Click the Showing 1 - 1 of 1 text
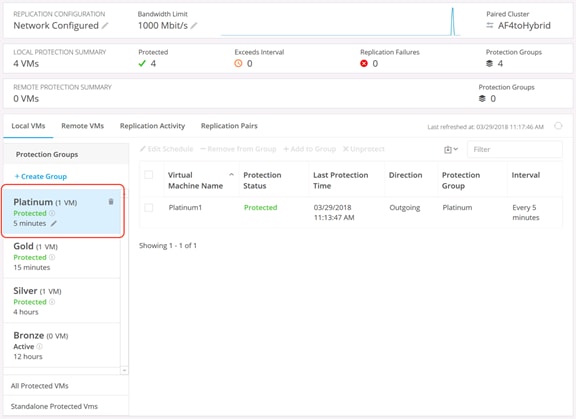Screen dimensions: 576x419 [x=168, y=245]
